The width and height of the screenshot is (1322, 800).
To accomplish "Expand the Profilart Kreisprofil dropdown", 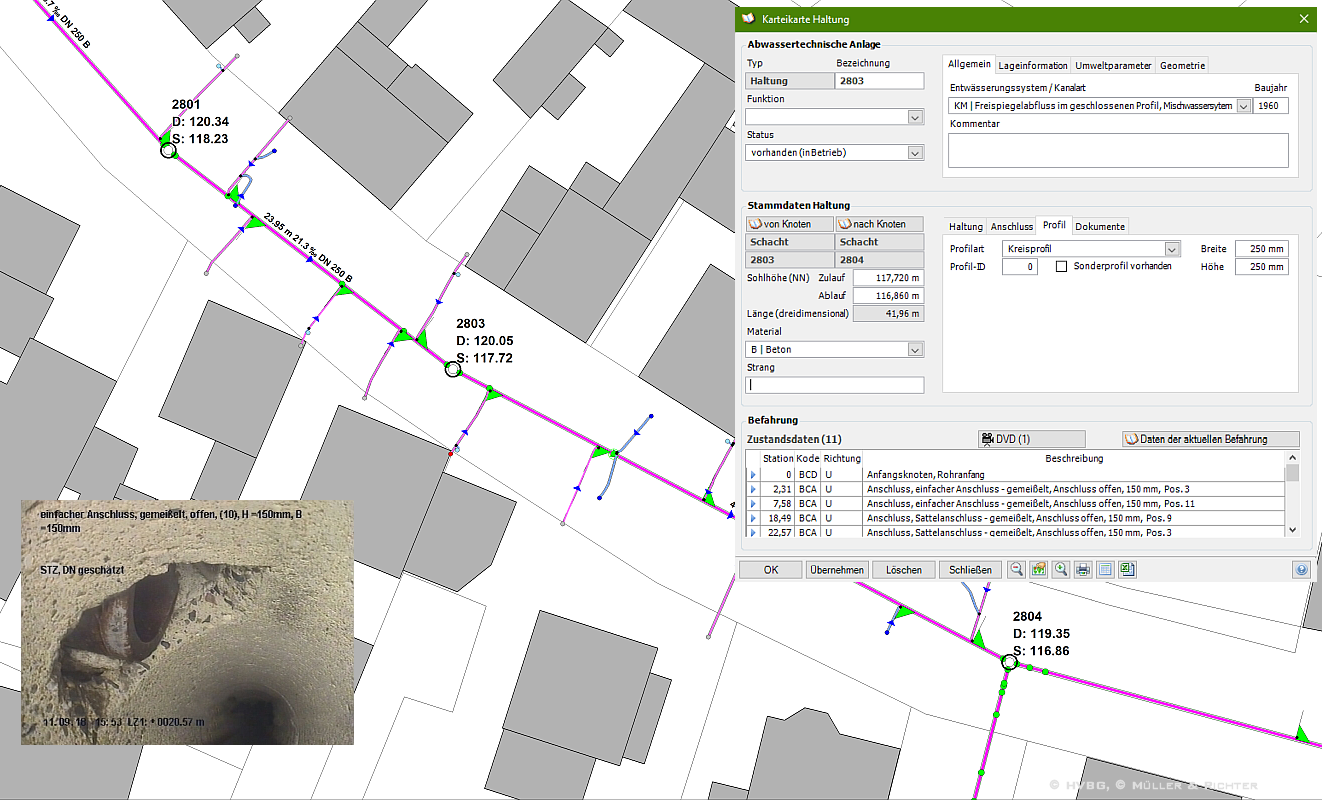I will point(1172,249).
